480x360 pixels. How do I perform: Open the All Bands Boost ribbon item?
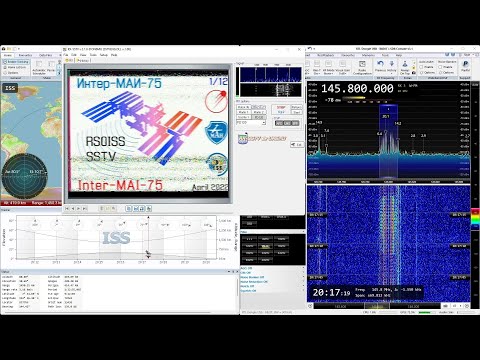pyautogui.click(x=328, y=67)
